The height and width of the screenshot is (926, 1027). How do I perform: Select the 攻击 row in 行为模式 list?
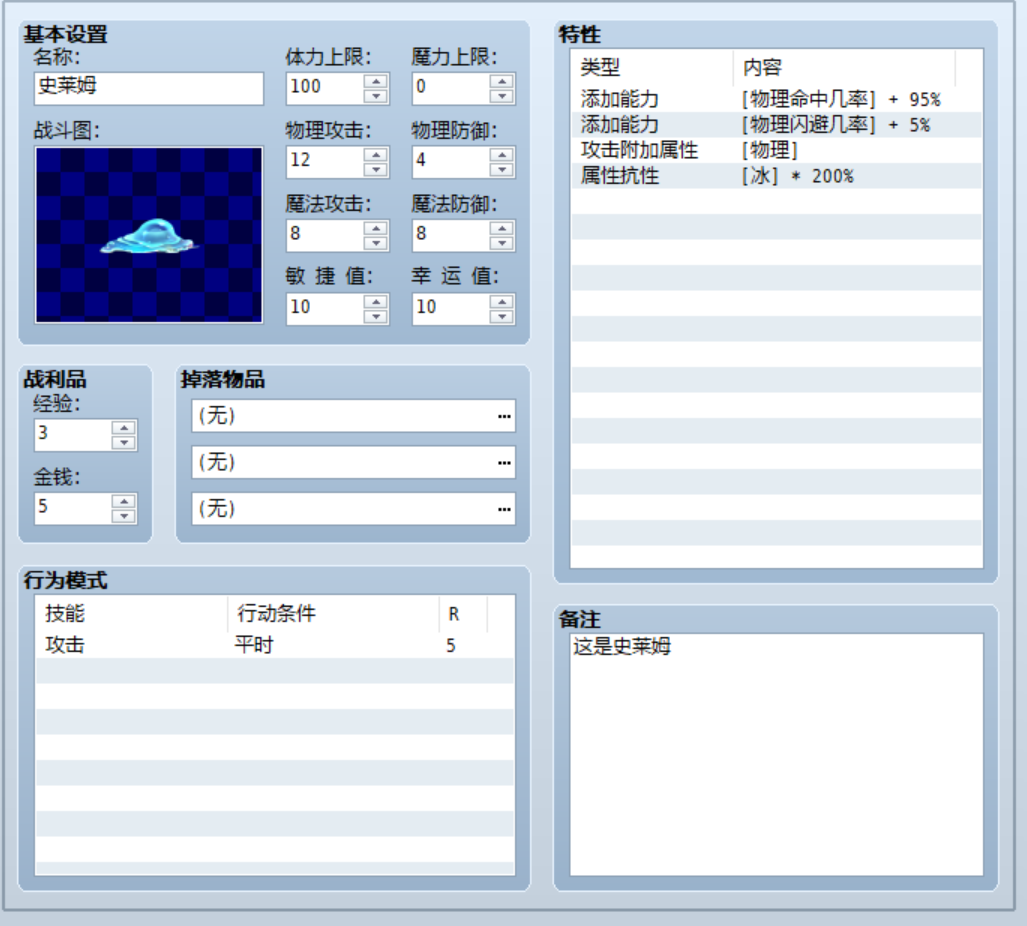pyautogui.click(x=274, y=645)
